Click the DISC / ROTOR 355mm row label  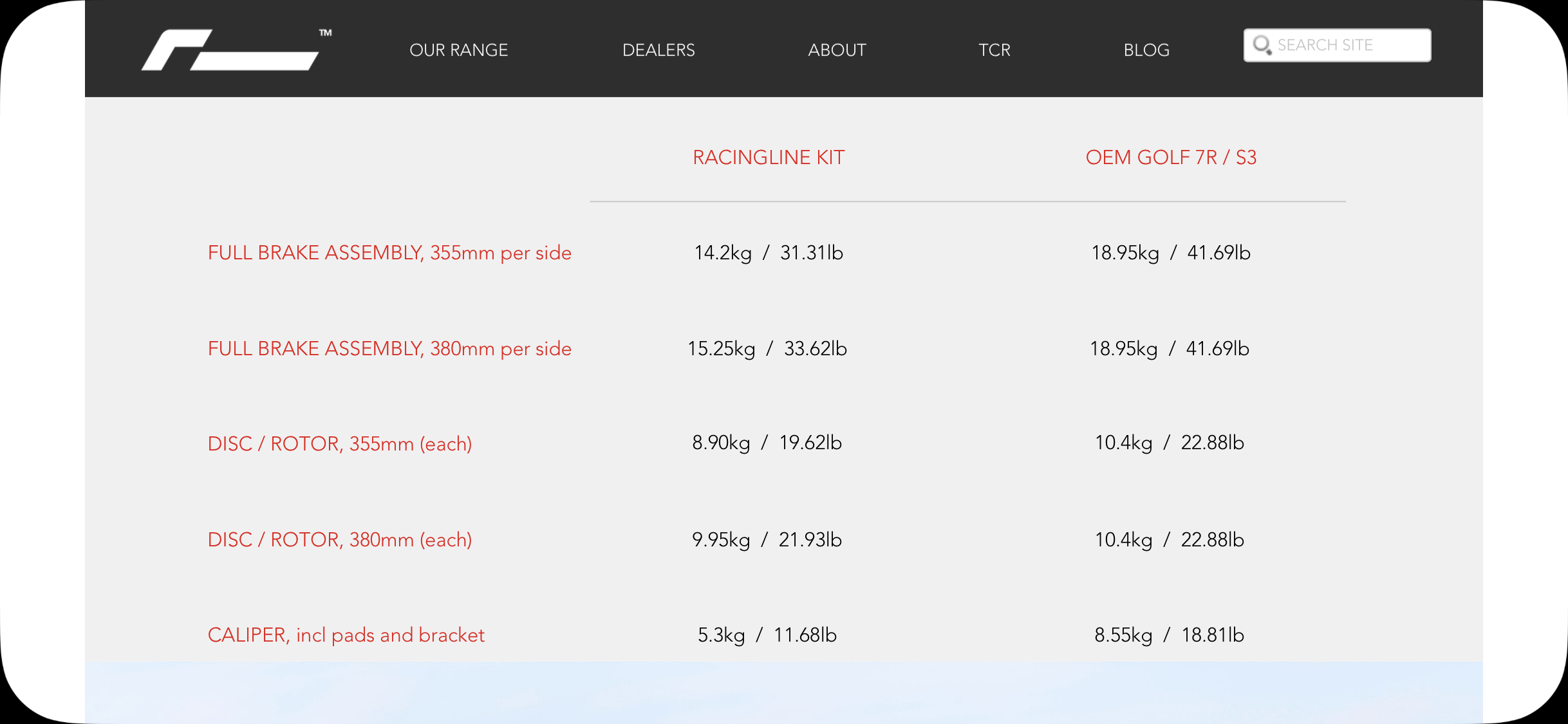[x=339, y=444]
